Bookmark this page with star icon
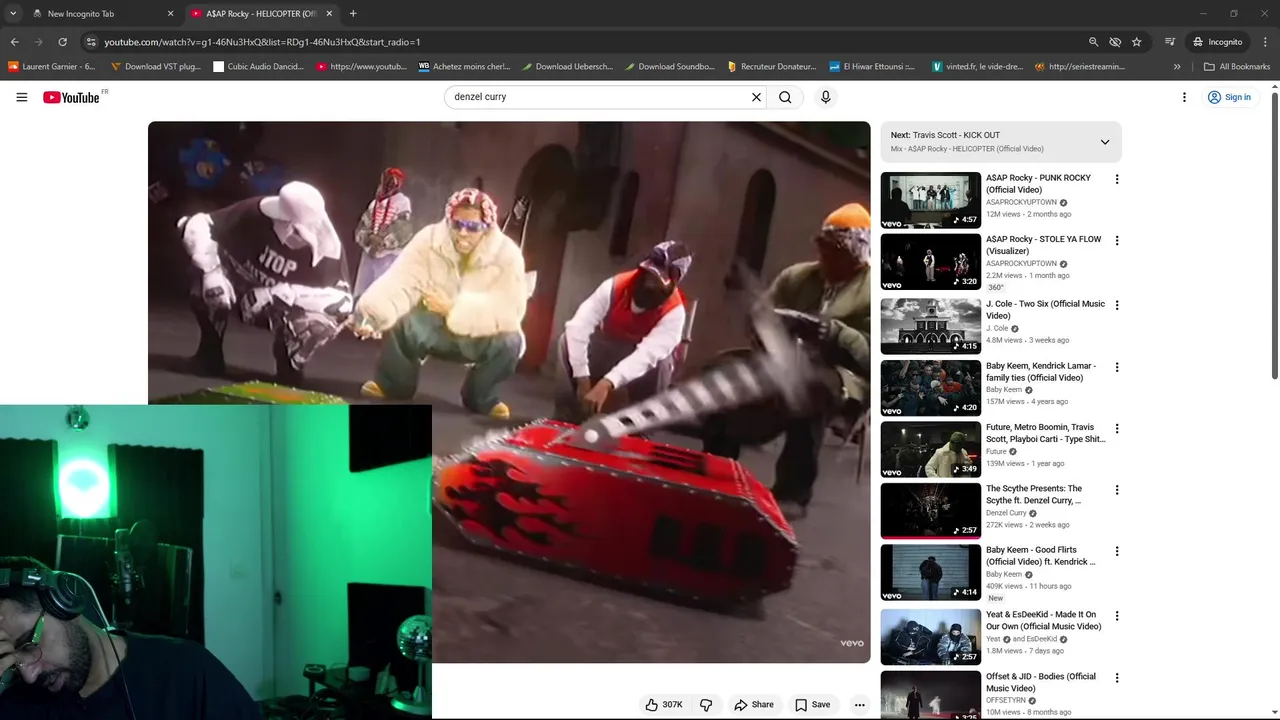 pyautogui.click(x=1137, y=42)
